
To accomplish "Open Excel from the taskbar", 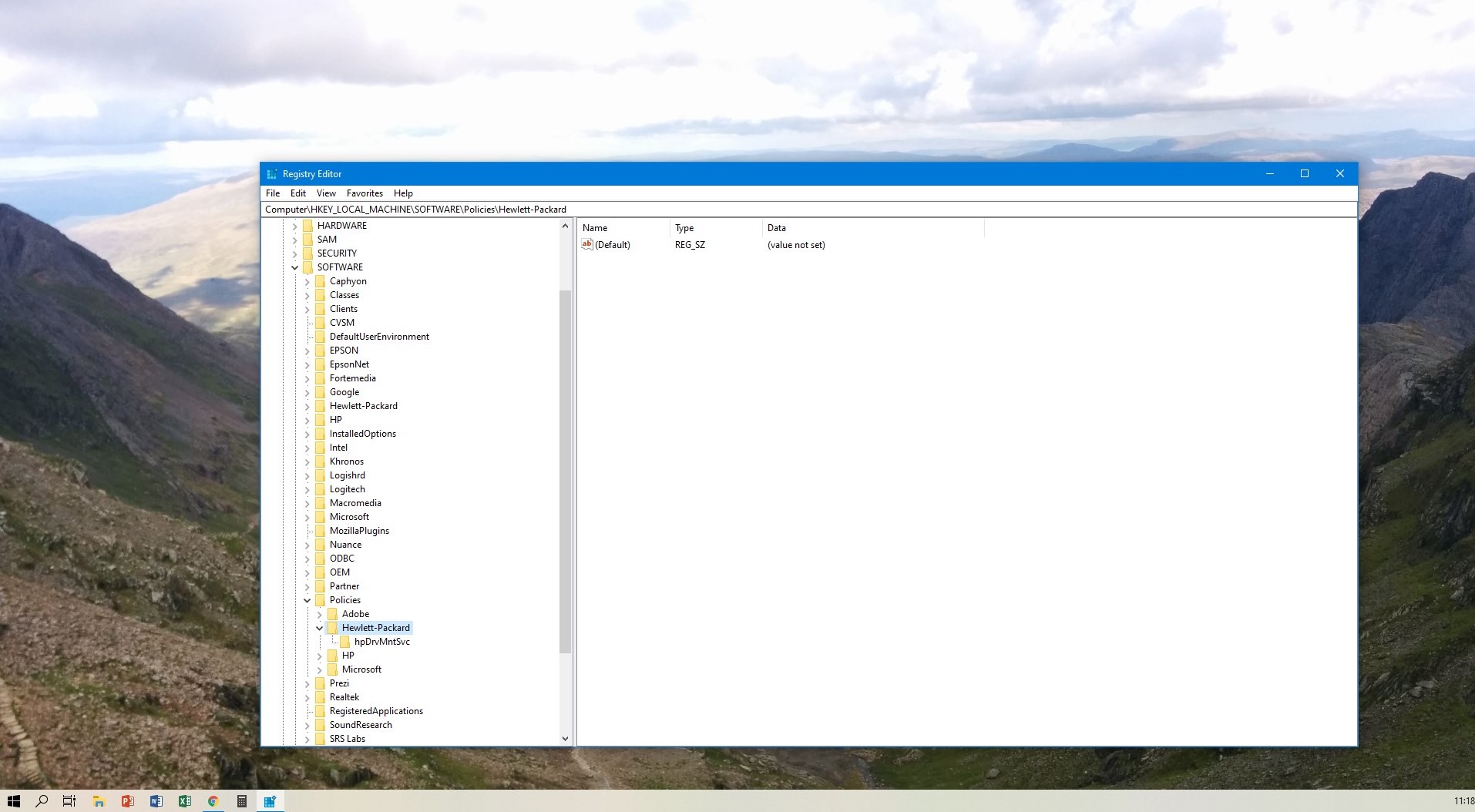I will 185,801.
